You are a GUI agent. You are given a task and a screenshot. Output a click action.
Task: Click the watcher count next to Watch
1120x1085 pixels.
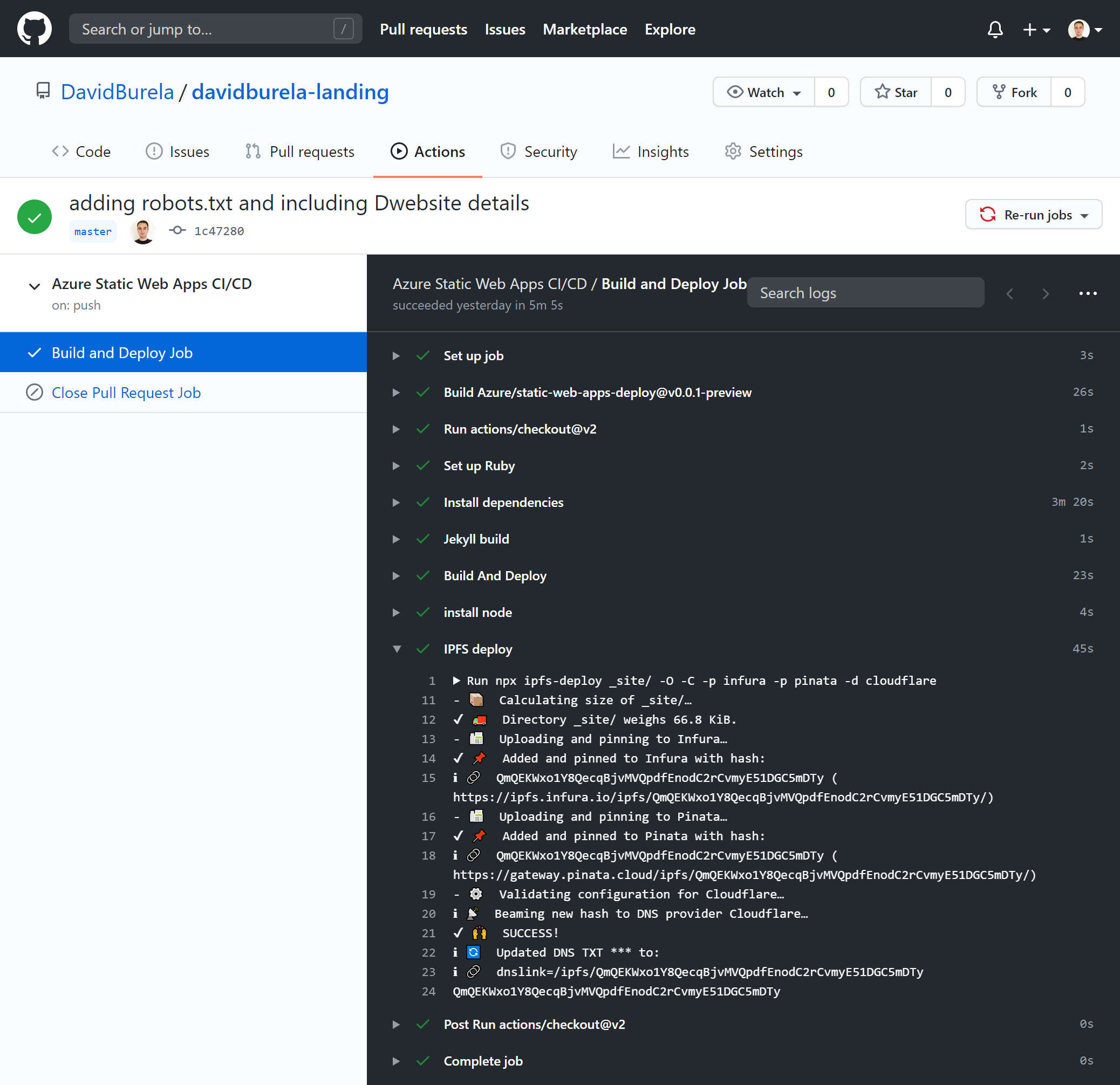(x=831, y=92)
